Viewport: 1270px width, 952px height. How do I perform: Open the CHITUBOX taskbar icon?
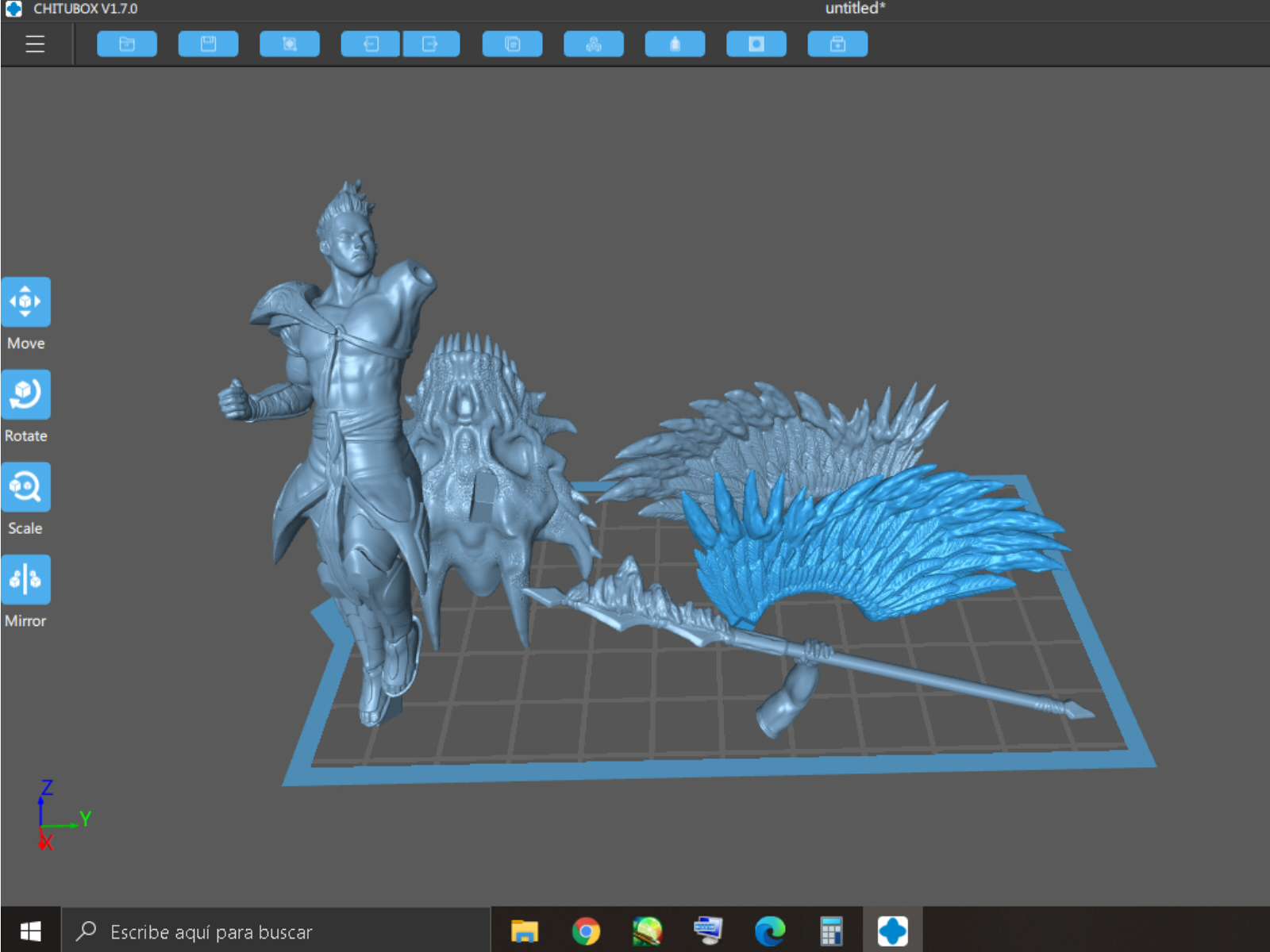point(891,930)
